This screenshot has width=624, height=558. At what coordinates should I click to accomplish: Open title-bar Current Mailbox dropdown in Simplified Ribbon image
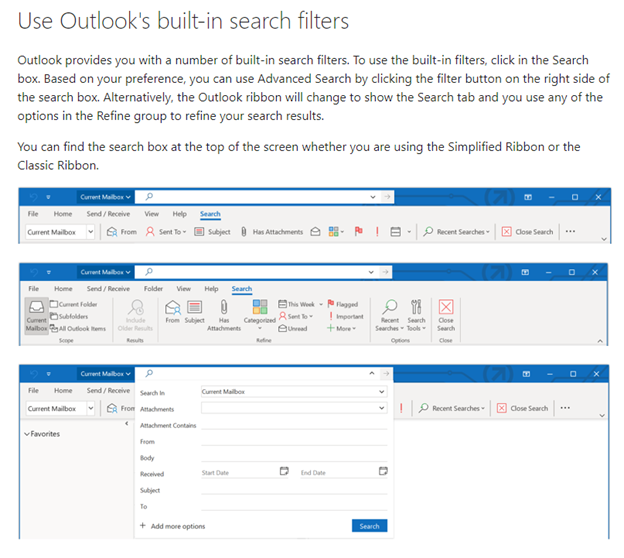pyautogui.click(x=105, y=197)
